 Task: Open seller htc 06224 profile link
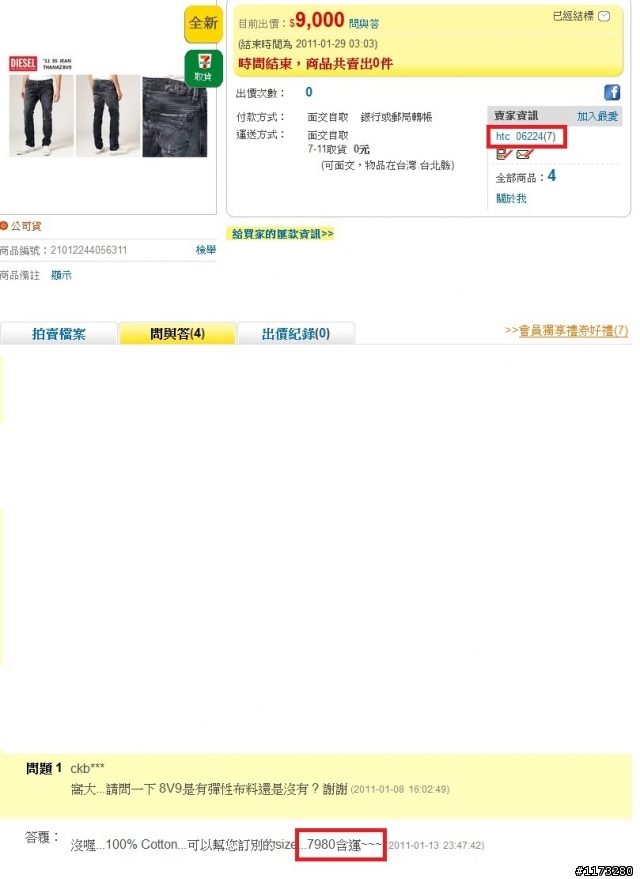point(526,136)
